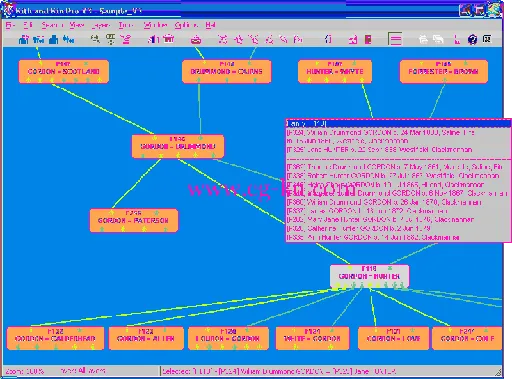Image resolution: width=512 pixels, height=379 pixels.
Task: Select the DRUMMOND = CAIRNS family box
Action: click(227, 71)
